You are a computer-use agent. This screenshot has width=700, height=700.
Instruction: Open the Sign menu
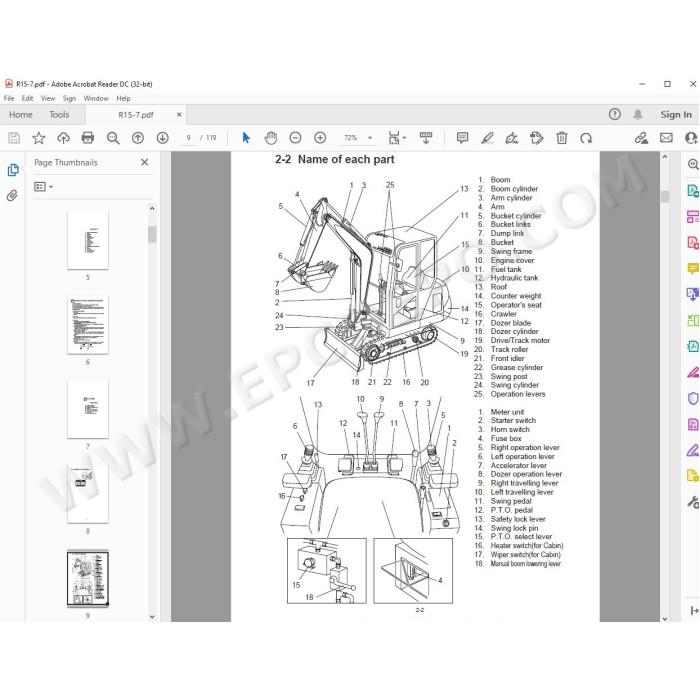click(69, 98)
